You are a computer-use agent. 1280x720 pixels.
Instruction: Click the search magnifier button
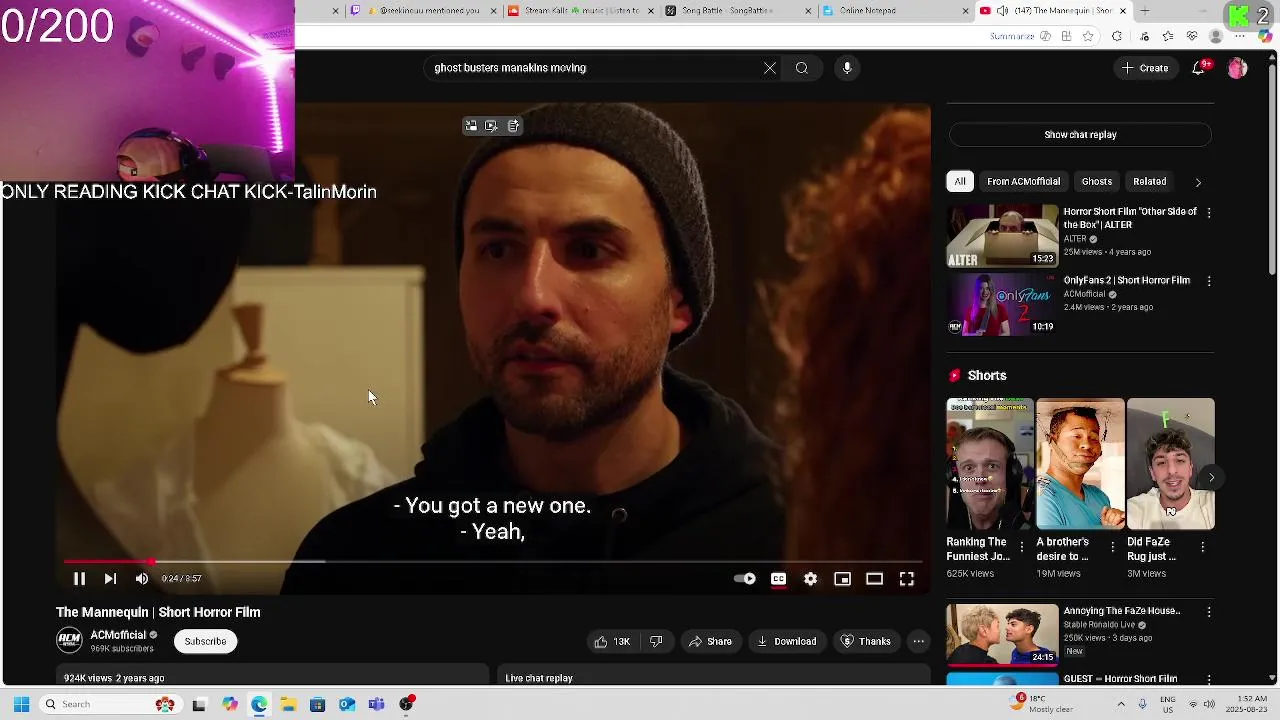802,68
